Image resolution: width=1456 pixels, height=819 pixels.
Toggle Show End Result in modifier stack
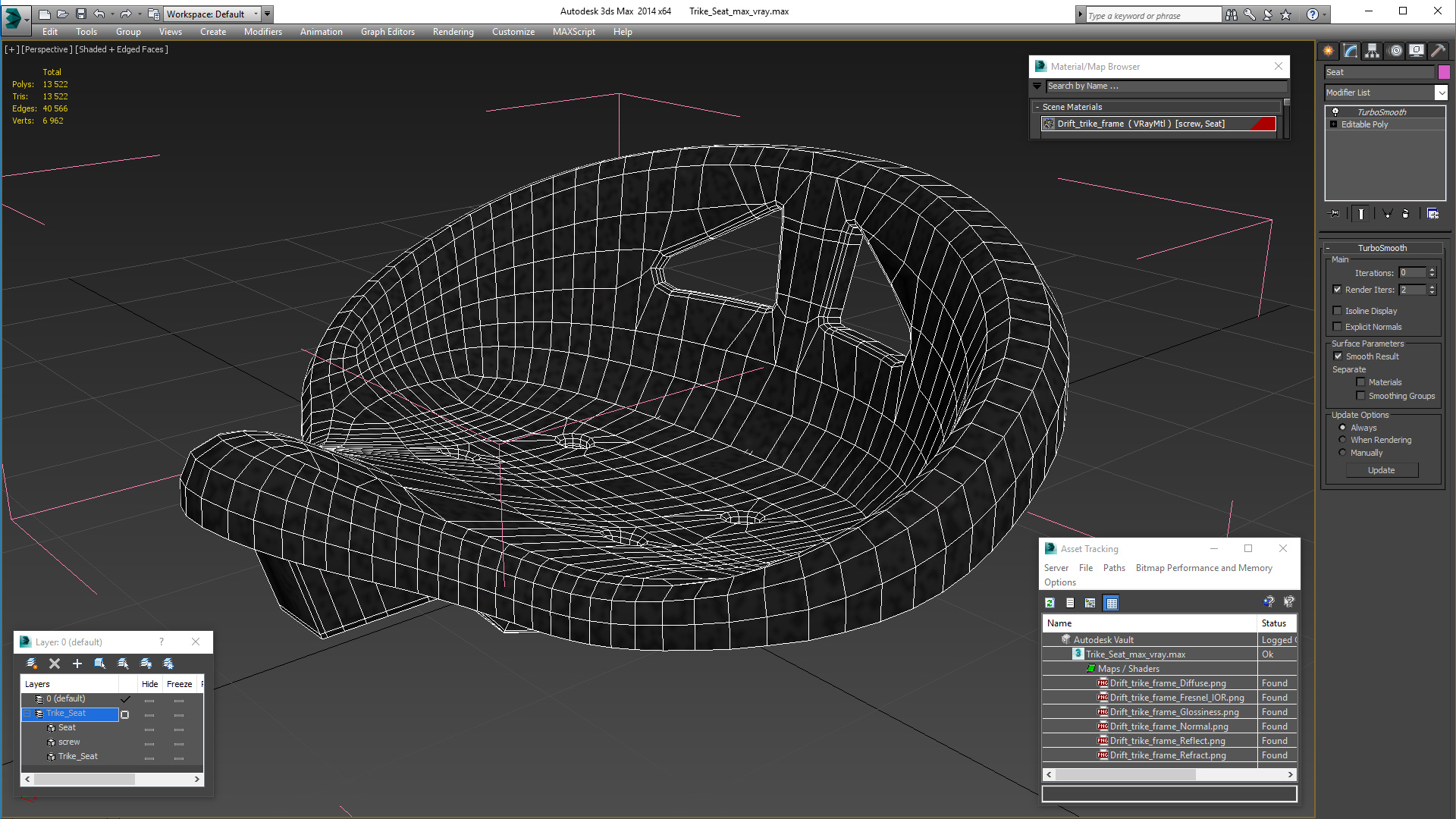[1361, 214]
